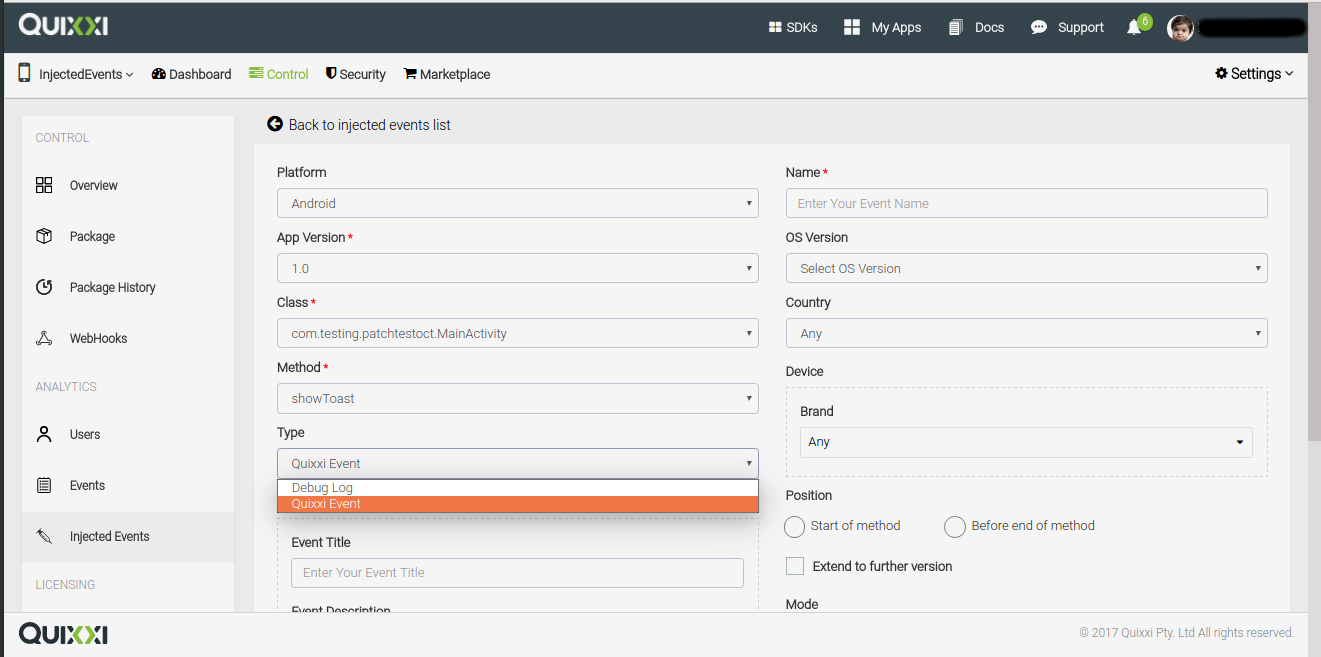Select the Start of method radio button

795,527
